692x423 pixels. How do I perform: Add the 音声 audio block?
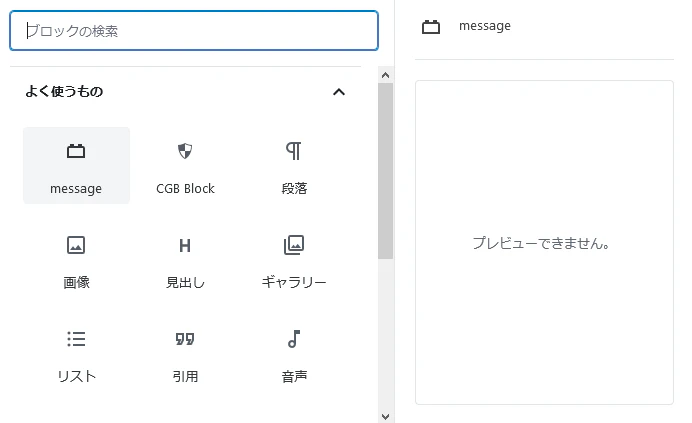[294, 354]
